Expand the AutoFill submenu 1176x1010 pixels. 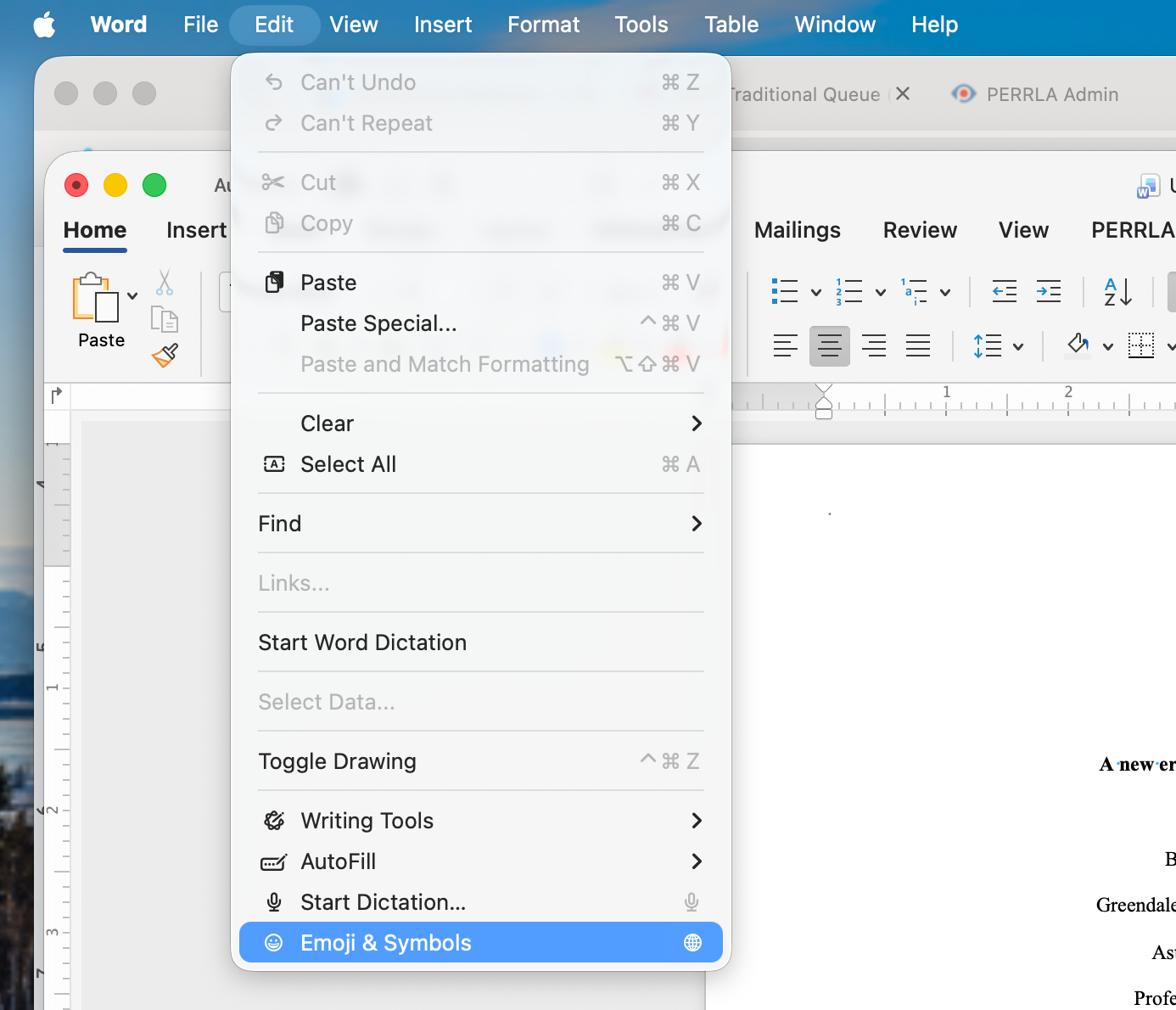click(481, 861)
